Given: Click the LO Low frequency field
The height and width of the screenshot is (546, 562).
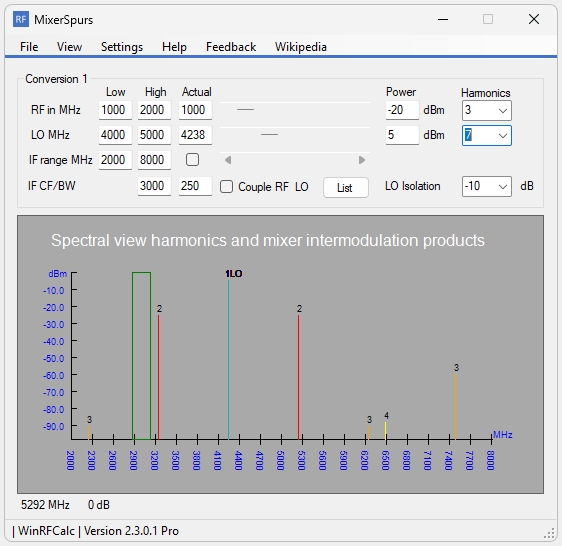Looking at the screenshot, I should (115, 135).
